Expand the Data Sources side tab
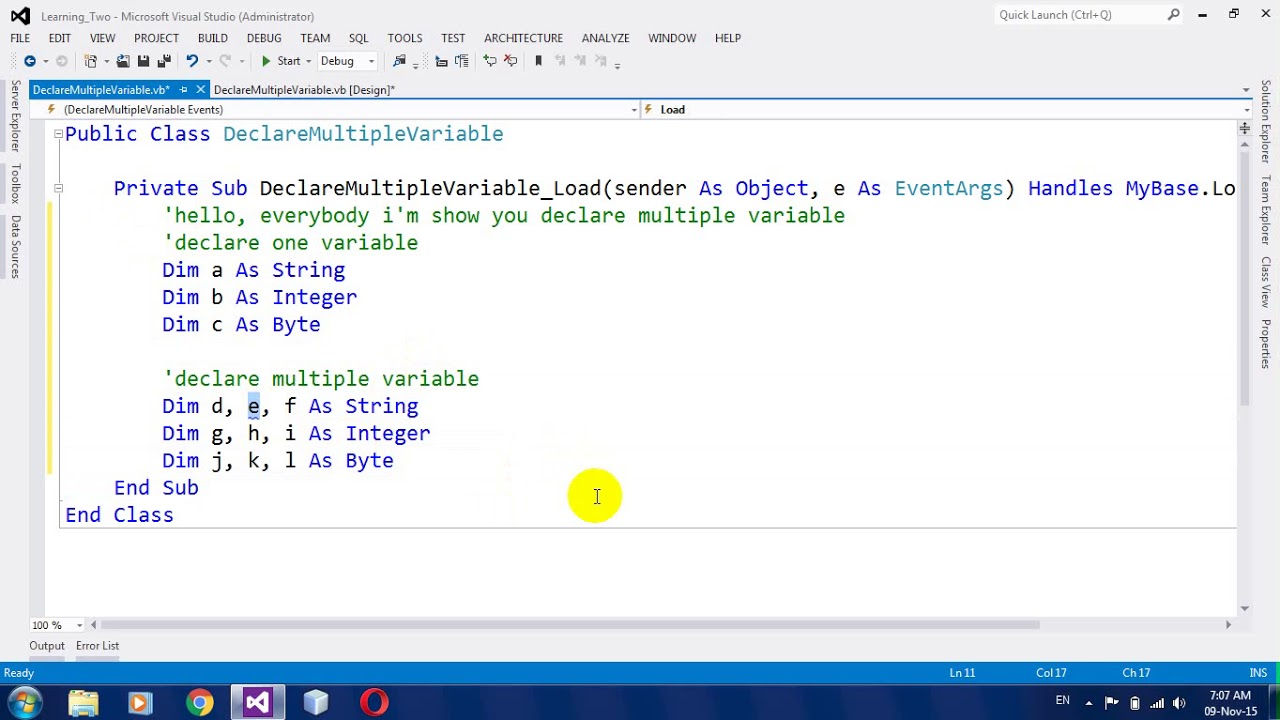 coord(15,246)
